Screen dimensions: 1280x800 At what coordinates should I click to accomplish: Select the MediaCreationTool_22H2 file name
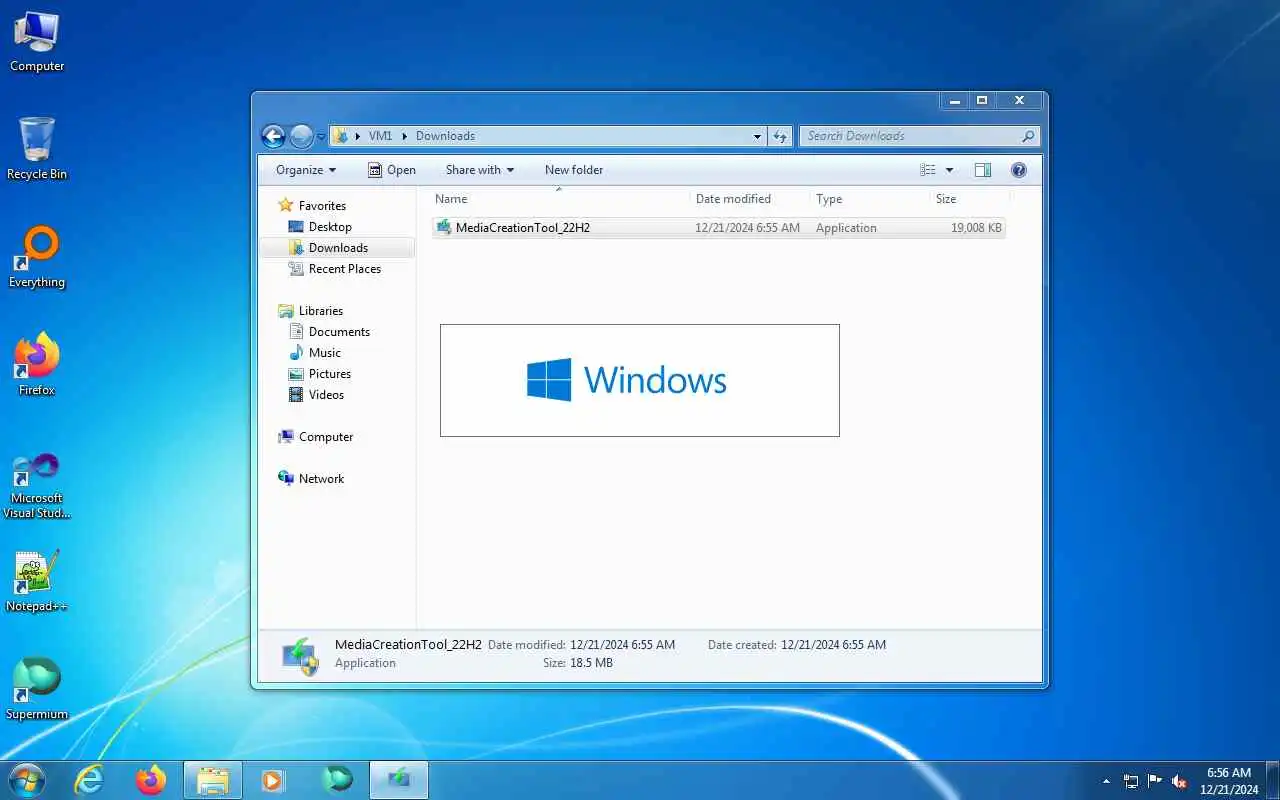click(x=523, y=228)
